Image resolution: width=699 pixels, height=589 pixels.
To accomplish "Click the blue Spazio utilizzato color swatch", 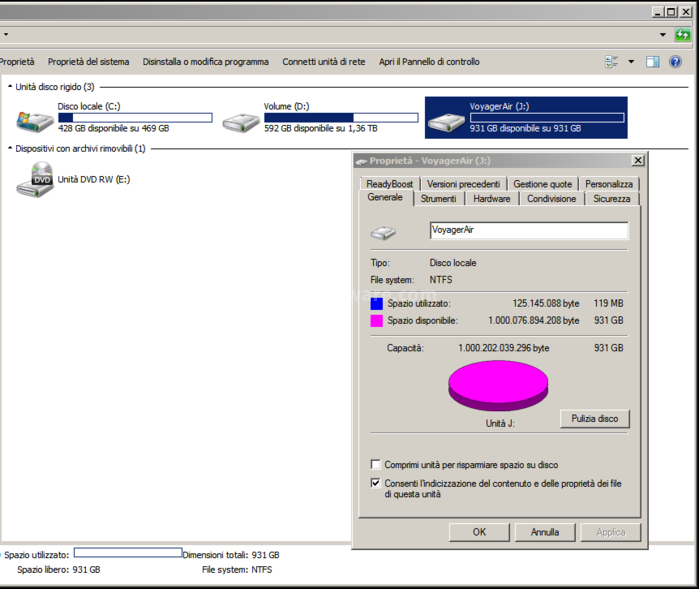I will (377, 304).
